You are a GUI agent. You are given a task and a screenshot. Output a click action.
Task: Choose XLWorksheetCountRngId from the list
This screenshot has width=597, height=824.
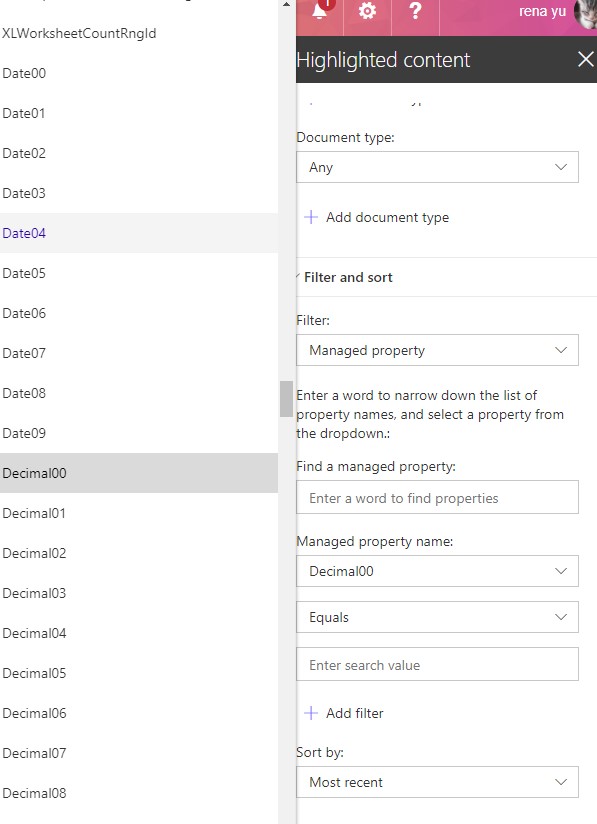point(139,33)
